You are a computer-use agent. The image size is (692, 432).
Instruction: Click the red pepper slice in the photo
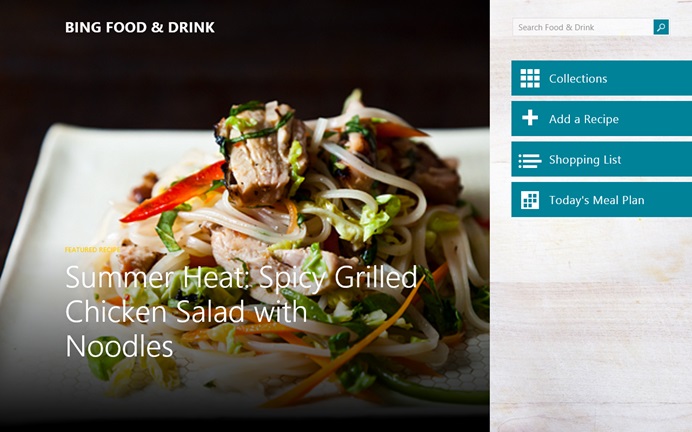pos(173,193)
